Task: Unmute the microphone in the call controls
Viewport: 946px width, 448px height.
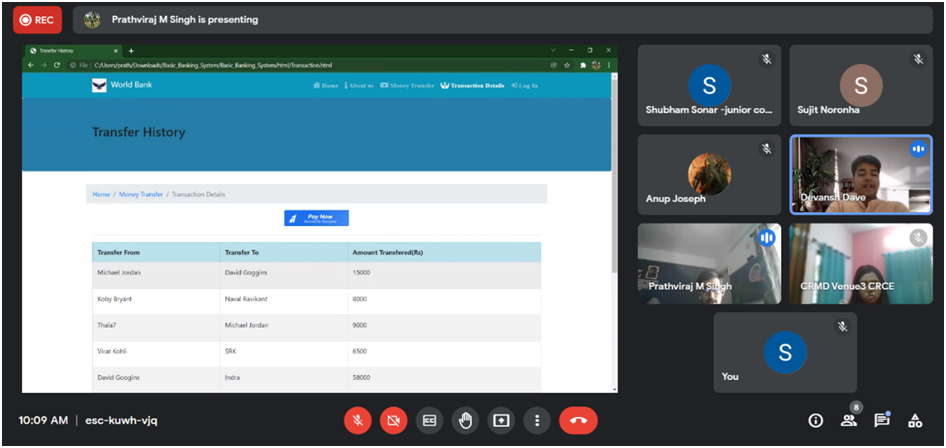Action: coord(358,421)
